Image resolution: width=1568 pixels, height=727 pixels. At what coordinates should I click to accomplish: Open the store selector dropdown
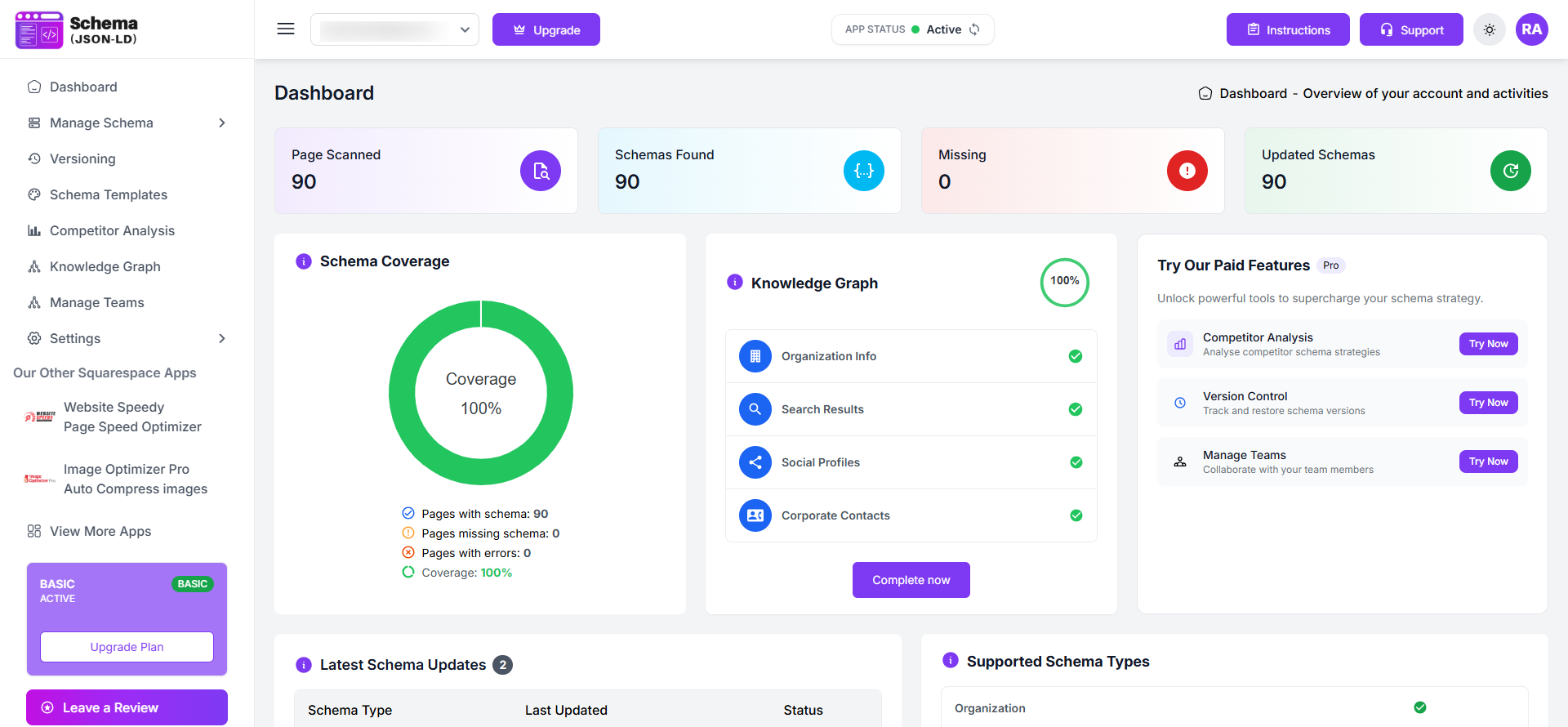click(x=394, y=29)
